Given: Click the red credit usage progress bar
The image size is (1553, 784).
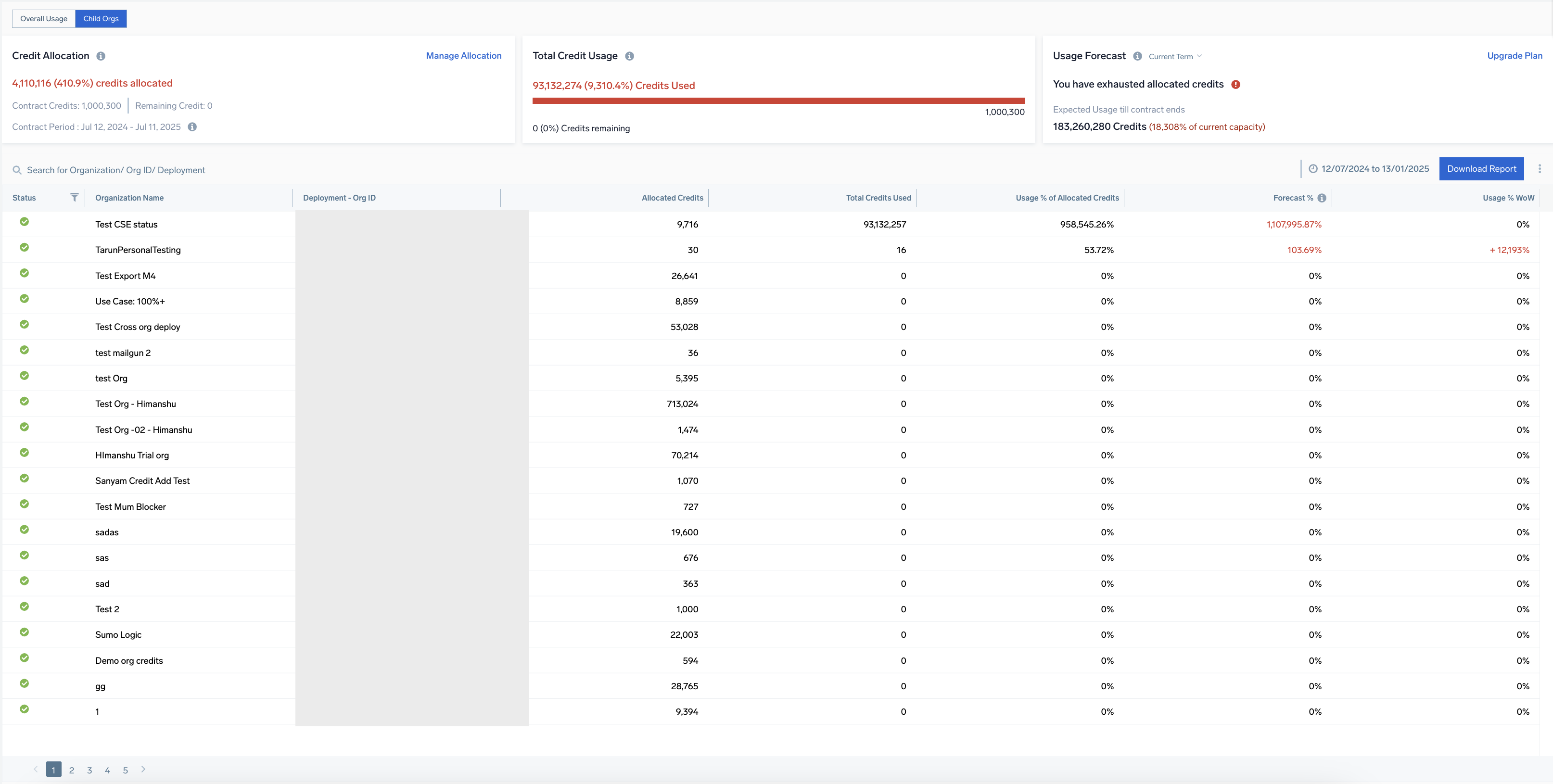Looking at the screenshot, I should [778, 101].
